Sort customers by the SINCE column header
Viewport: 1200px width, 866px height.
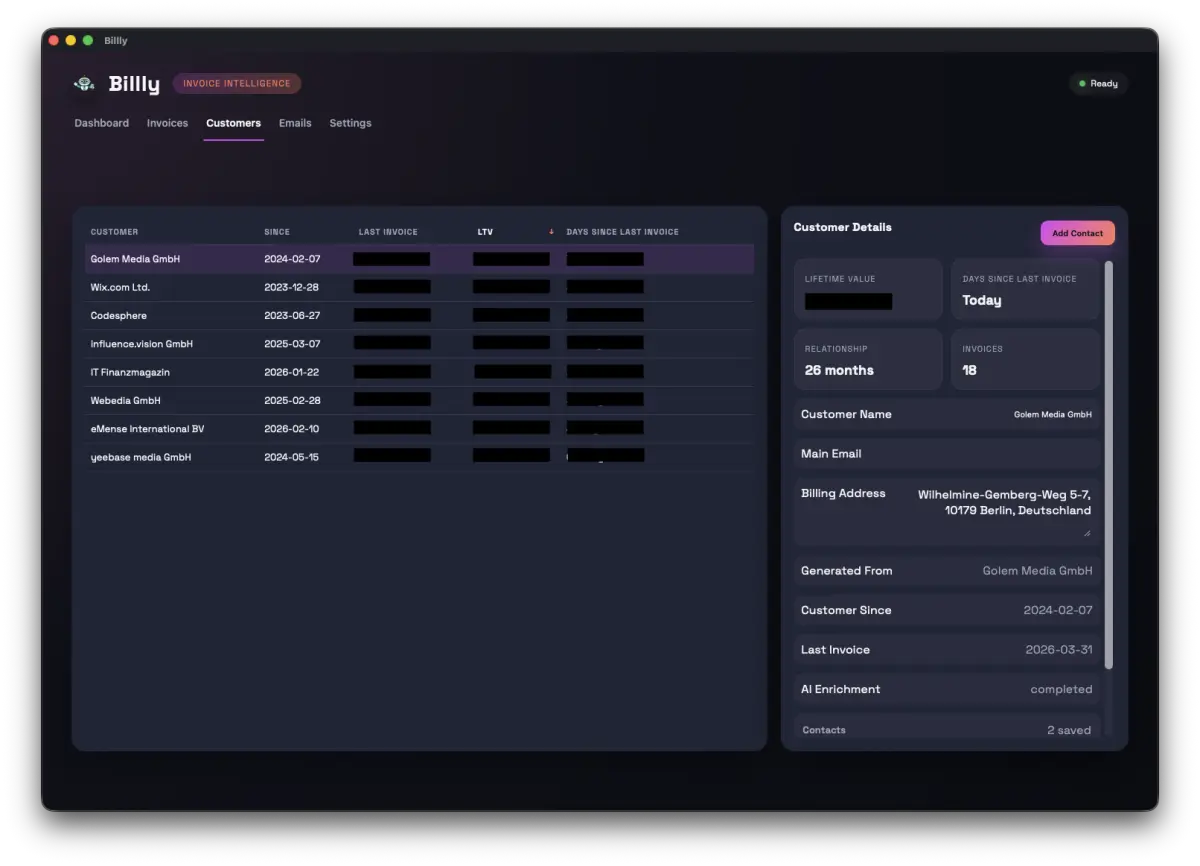click(277, 231)
